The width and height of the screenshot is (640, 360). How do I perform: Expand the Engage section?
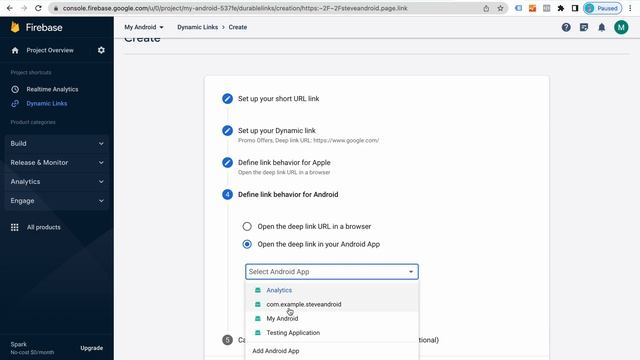pos(57,201)
